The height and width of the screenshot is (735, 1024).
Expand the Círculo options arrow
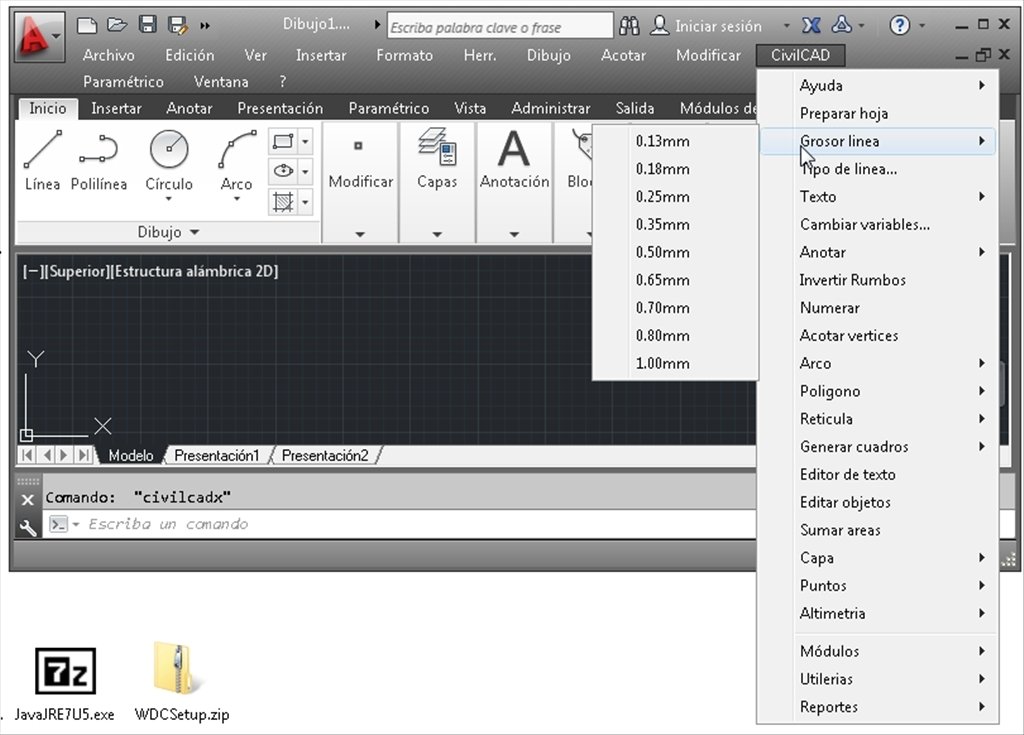[169, 199]
